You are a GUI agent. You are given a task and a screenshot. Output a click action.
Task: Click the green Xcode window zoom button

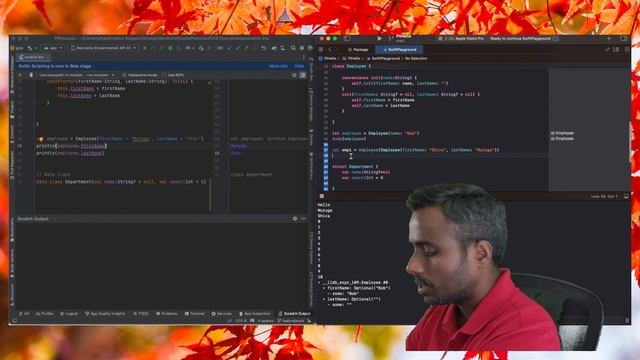[335, 38]
